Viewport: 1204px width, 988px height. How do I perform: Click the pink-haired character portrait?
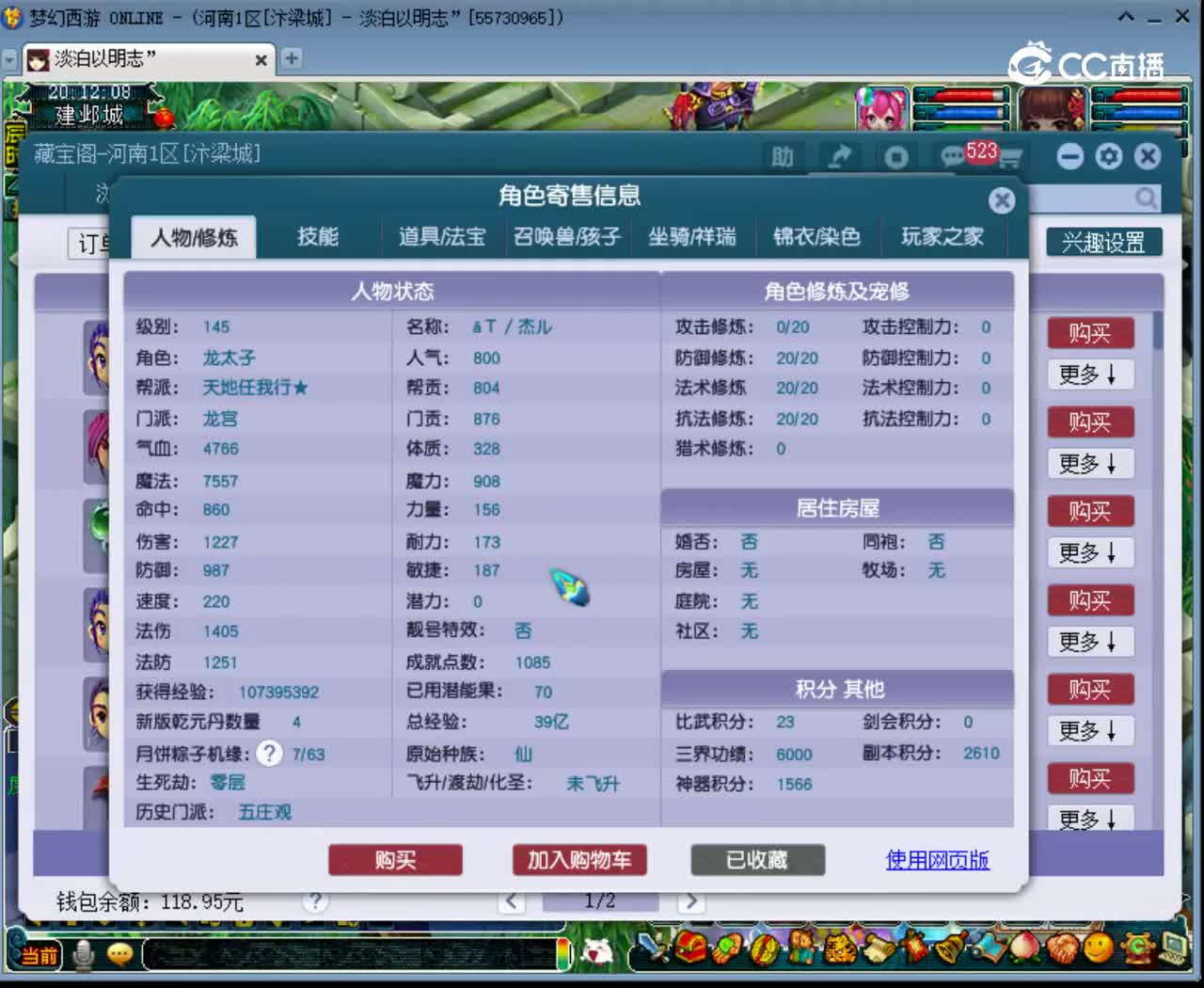(x=881, y=108)
